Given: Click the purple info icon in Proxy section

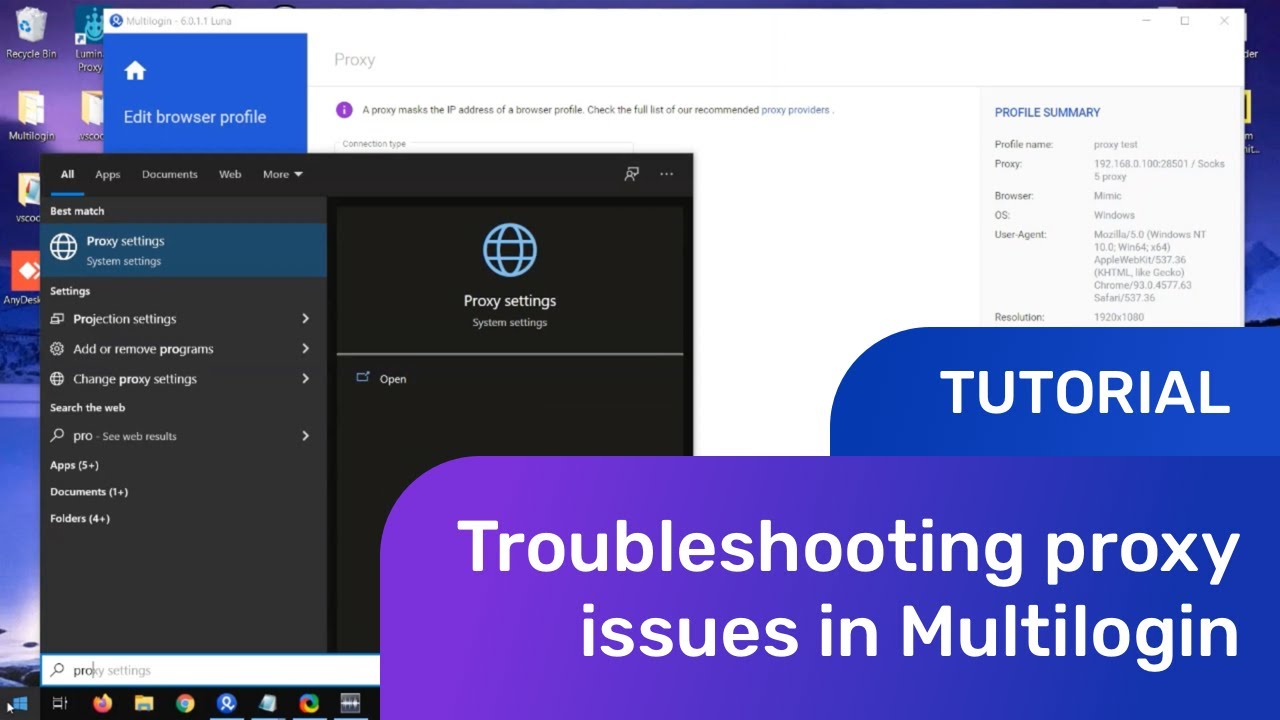Looking at the screenshot, I should (344, 110).
